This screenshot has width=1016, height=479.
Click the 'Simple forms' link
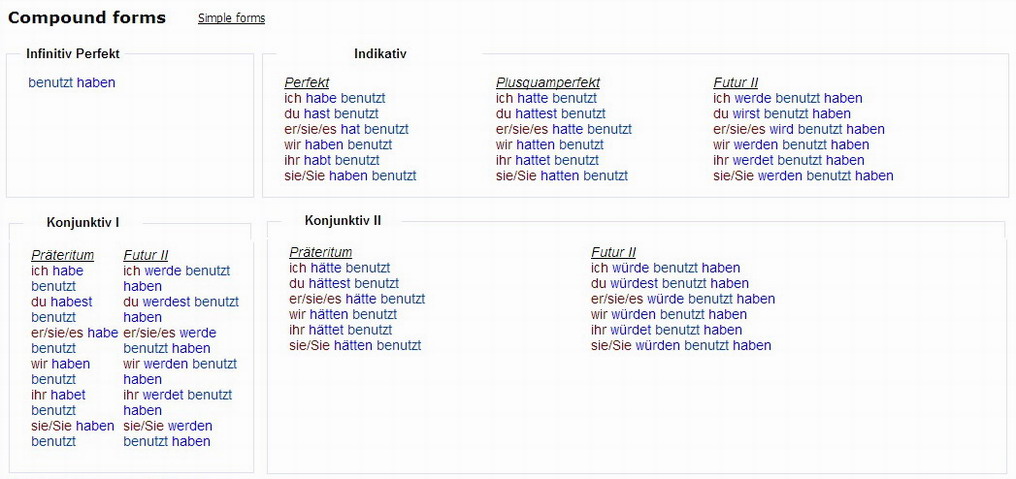(x=231, y=18)
